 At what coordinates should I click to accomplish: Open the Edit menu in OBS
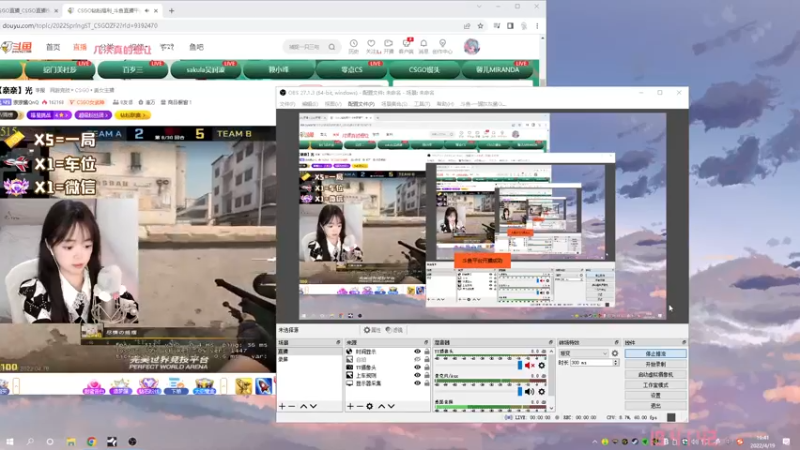pos(310,104)
